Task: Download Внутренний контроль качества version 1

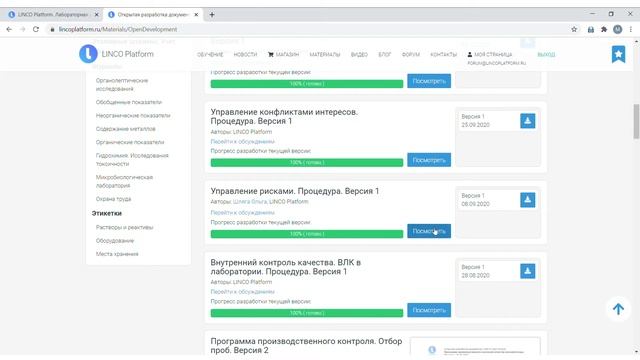Action: 527,271
